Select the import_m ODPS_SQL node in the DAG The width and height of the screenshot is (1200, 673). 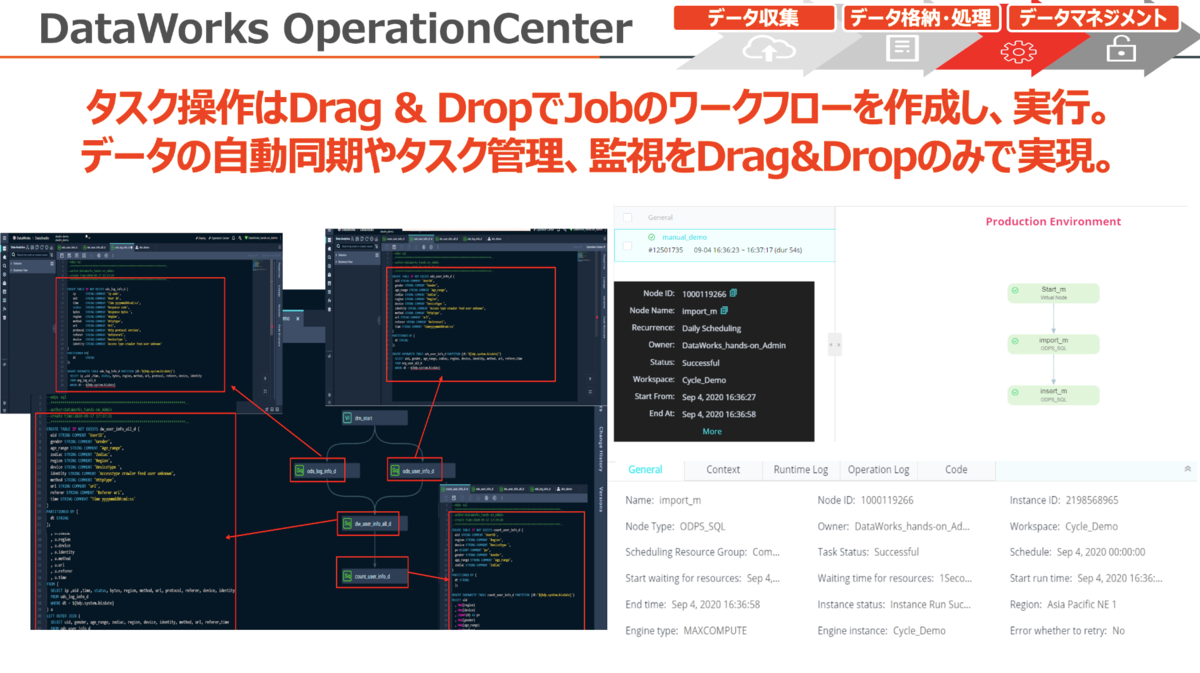1053,345
